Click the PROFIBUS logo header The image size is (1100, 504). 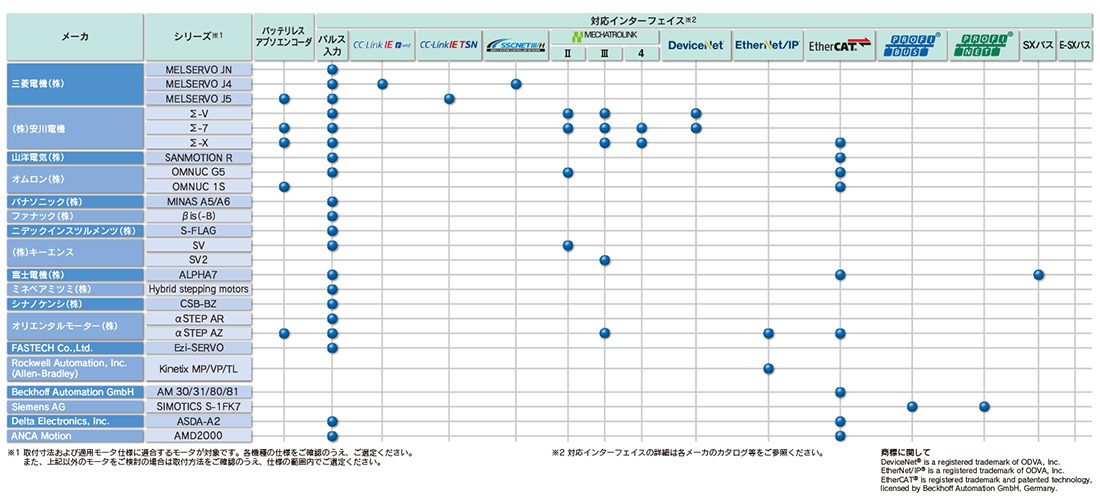912,45
